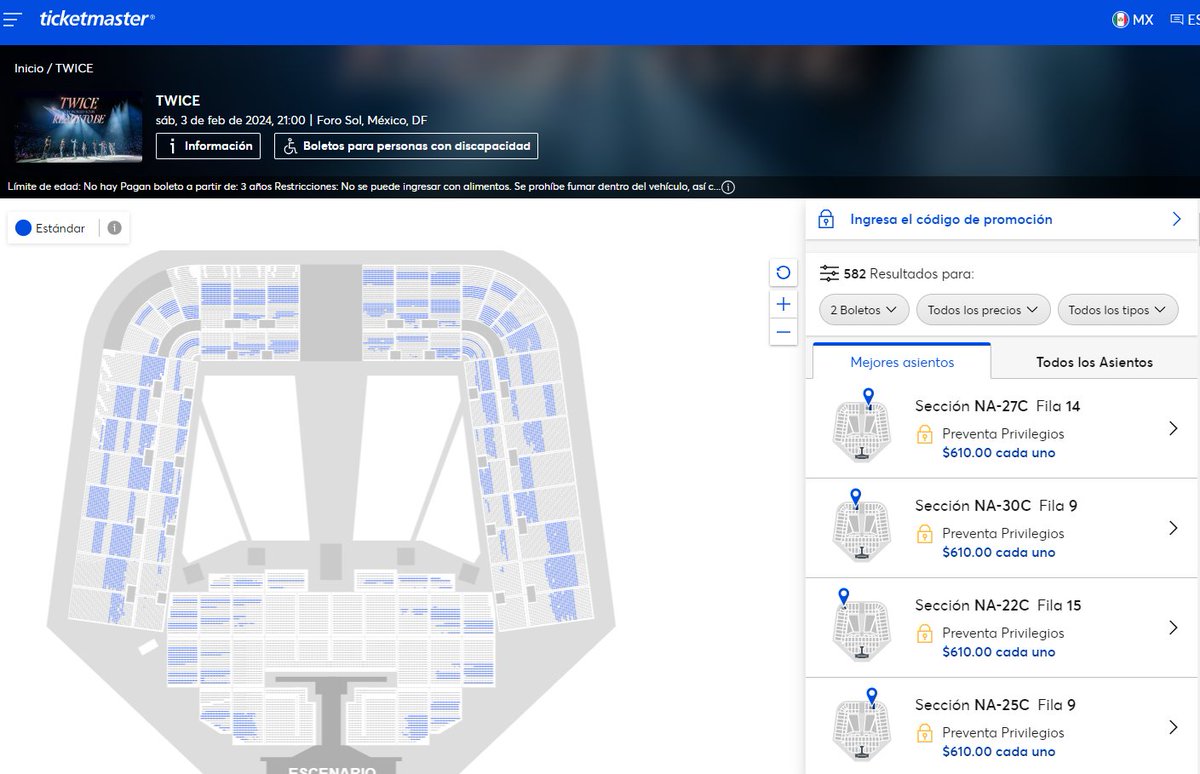1200x774 pixels.
Task: Select Sección NA-30C Fila 9 listing
Action: pyautogui.click(x=1001, y=528)
